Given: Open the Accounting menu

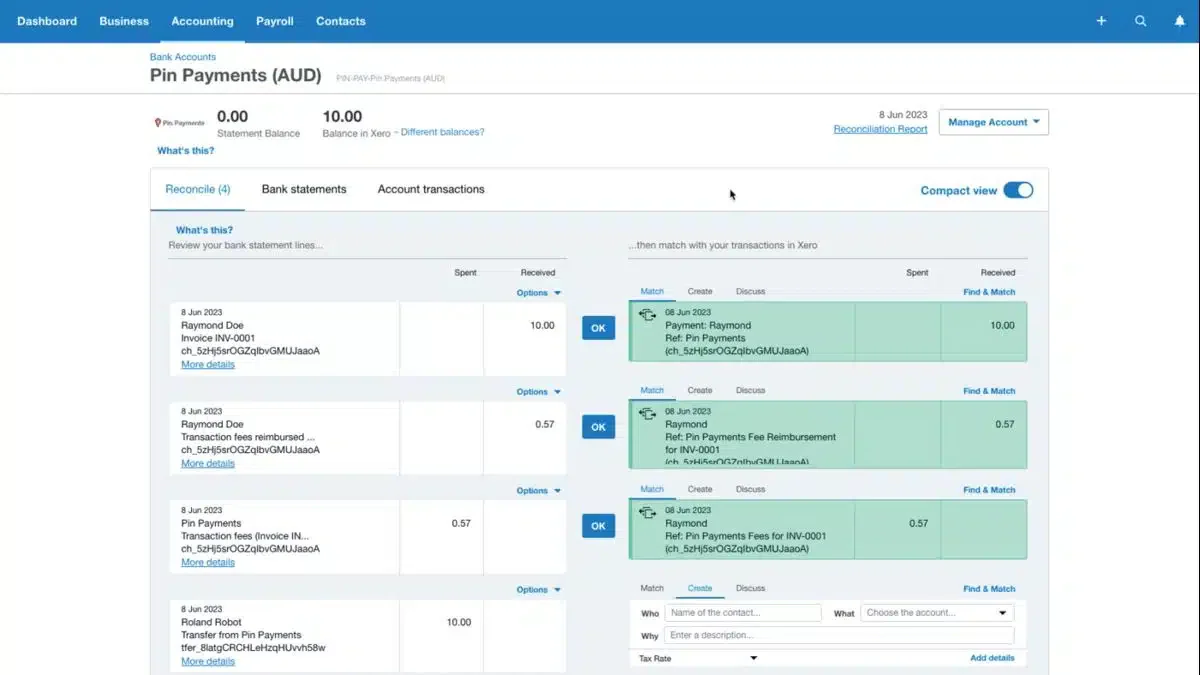Looking at the screenshot, I should (202, 21).
